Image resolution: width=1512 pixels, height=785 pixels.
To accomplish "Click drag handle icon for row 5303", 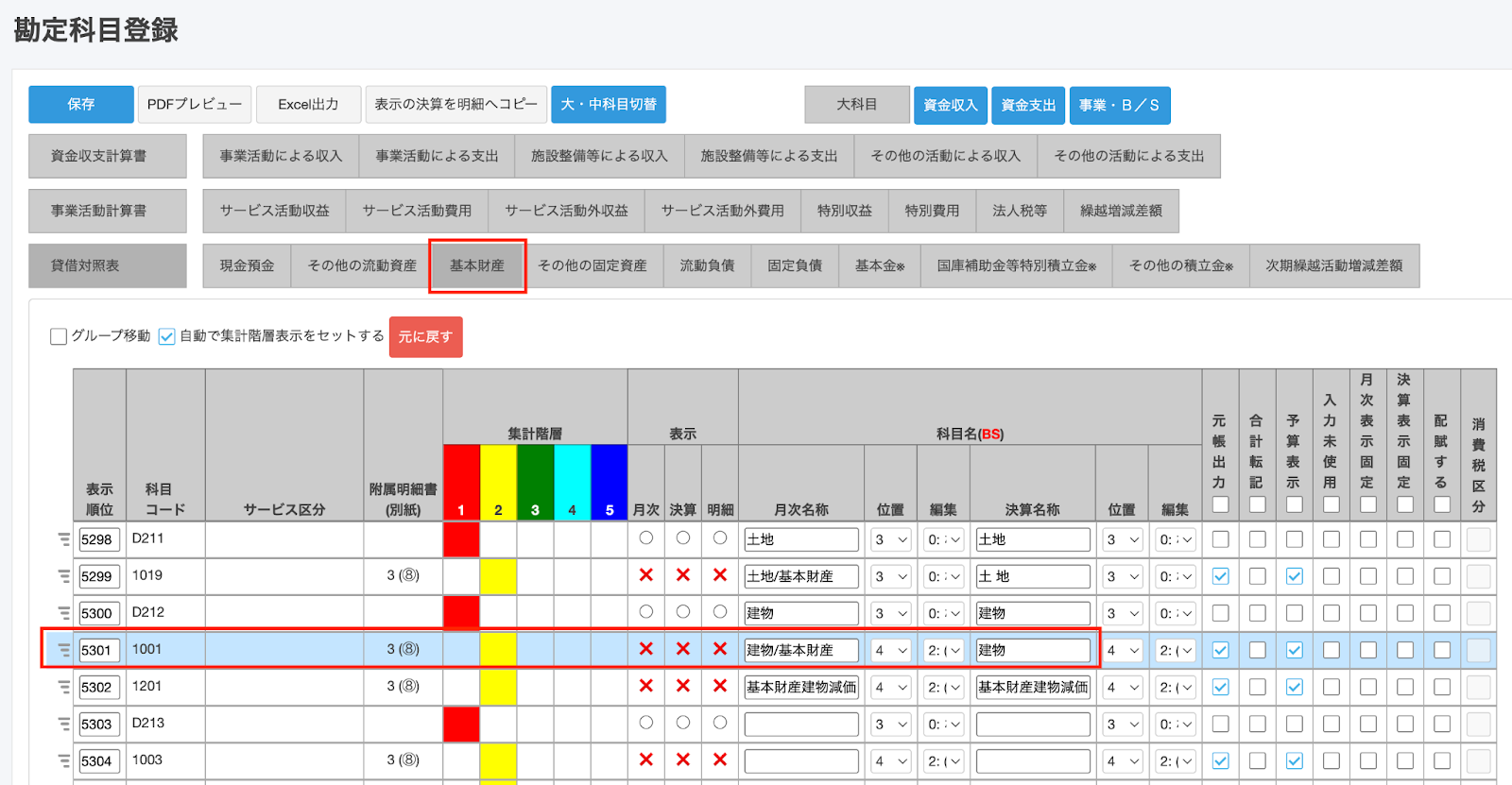I will point(63,724).
